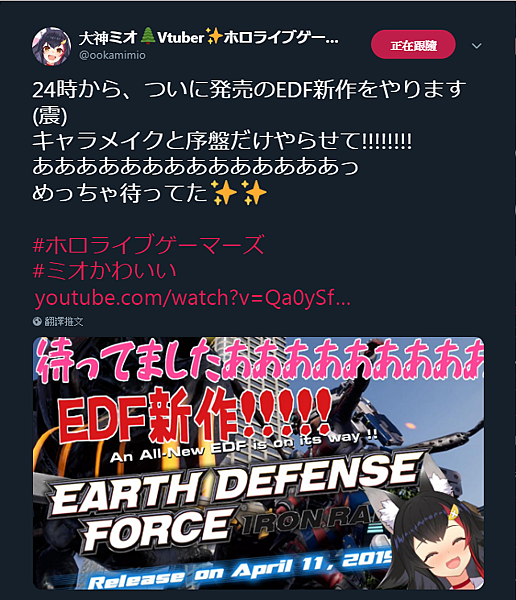Open the @ookamimio handle

(x=112, y=55)
